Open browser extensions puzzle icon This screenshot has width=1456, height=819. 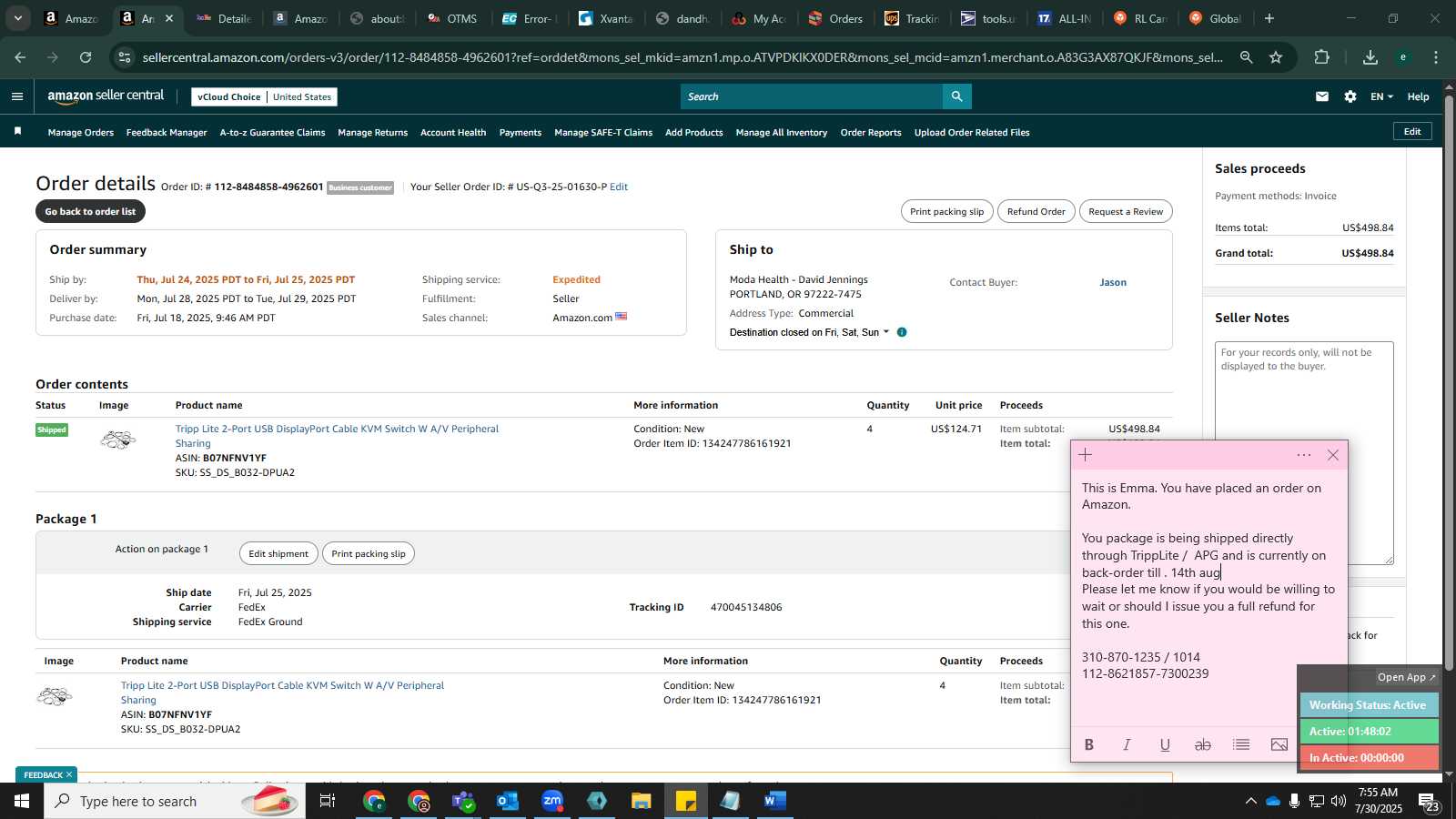pyautogui.click(x=1322, y=57)
